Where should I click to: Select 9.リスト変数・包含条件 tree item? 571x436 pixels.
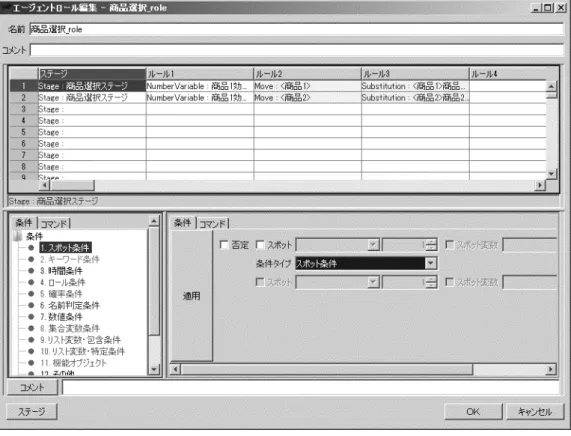click(x=80, y=340)
